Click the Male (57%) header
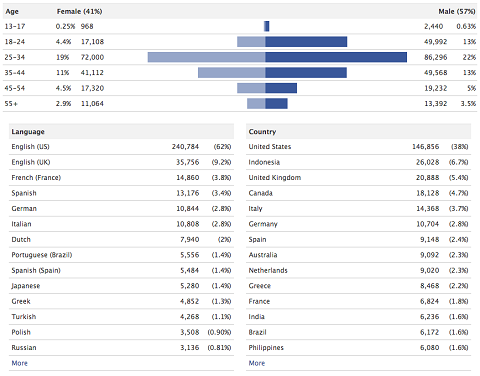480x376 pixels. click(457, 11)
